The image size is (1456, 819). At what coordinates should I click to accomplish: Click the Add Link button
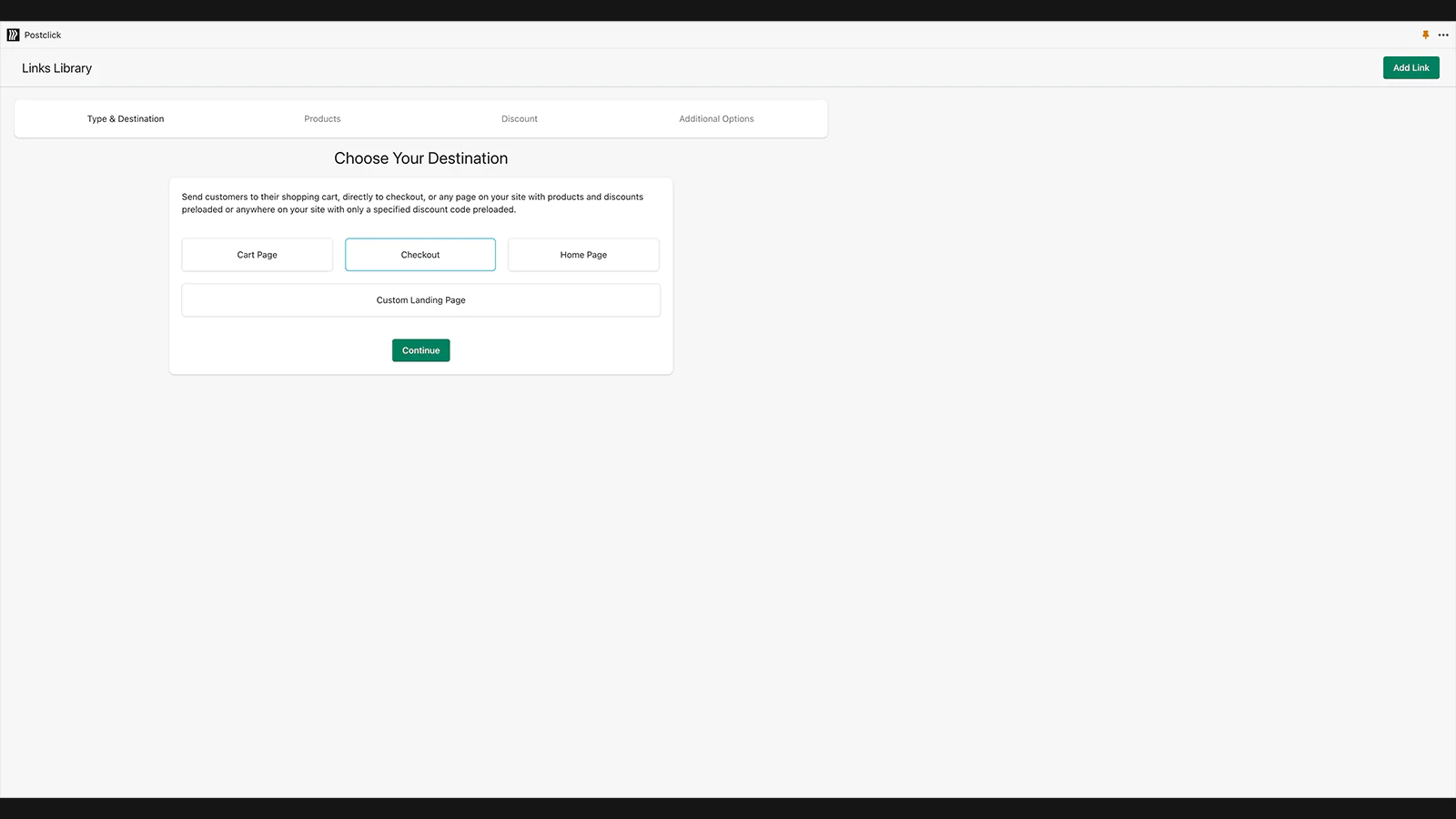pyautogui.click(x=1410, y=67)
